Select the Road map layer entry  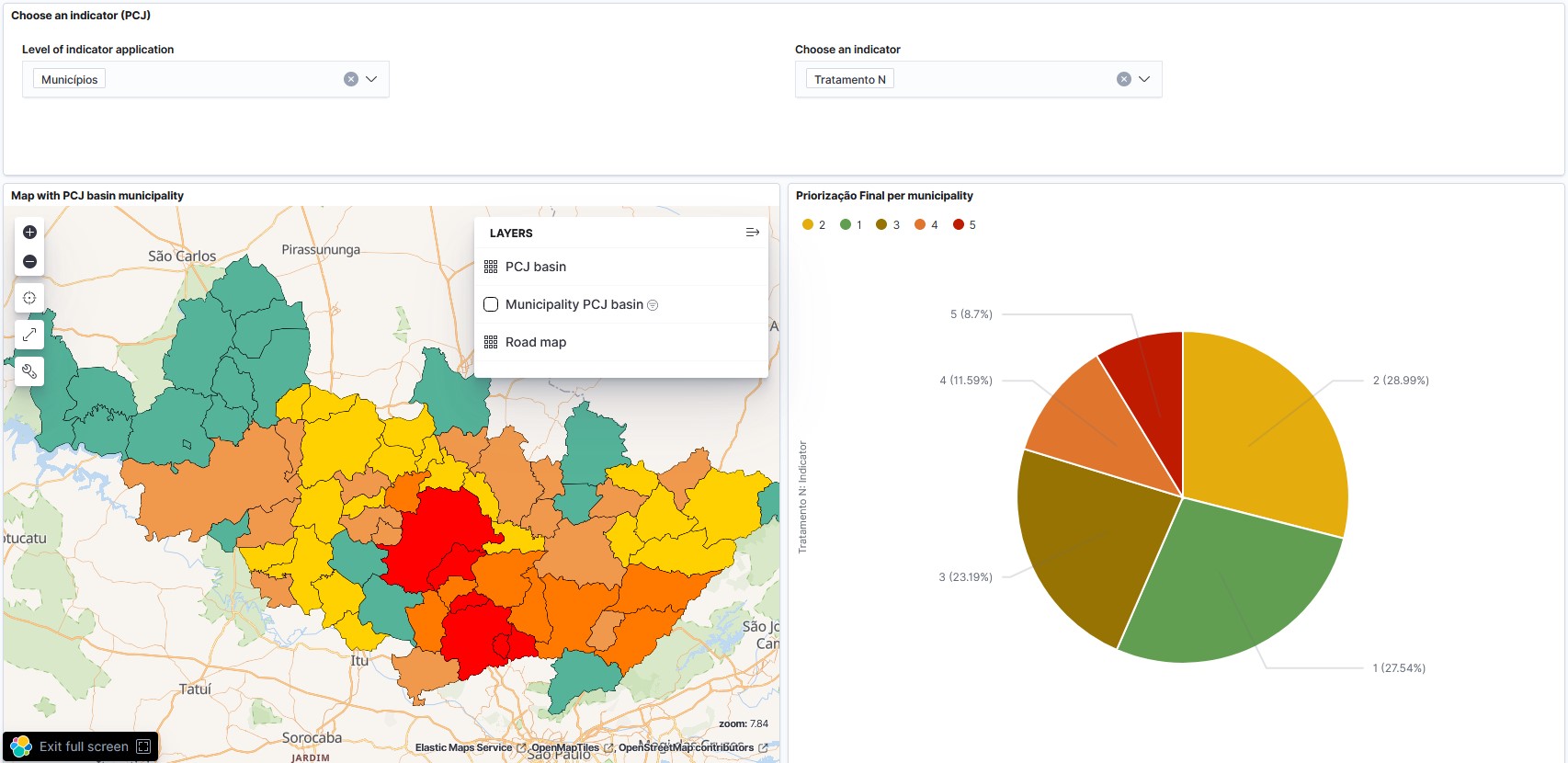pos(536,342)
